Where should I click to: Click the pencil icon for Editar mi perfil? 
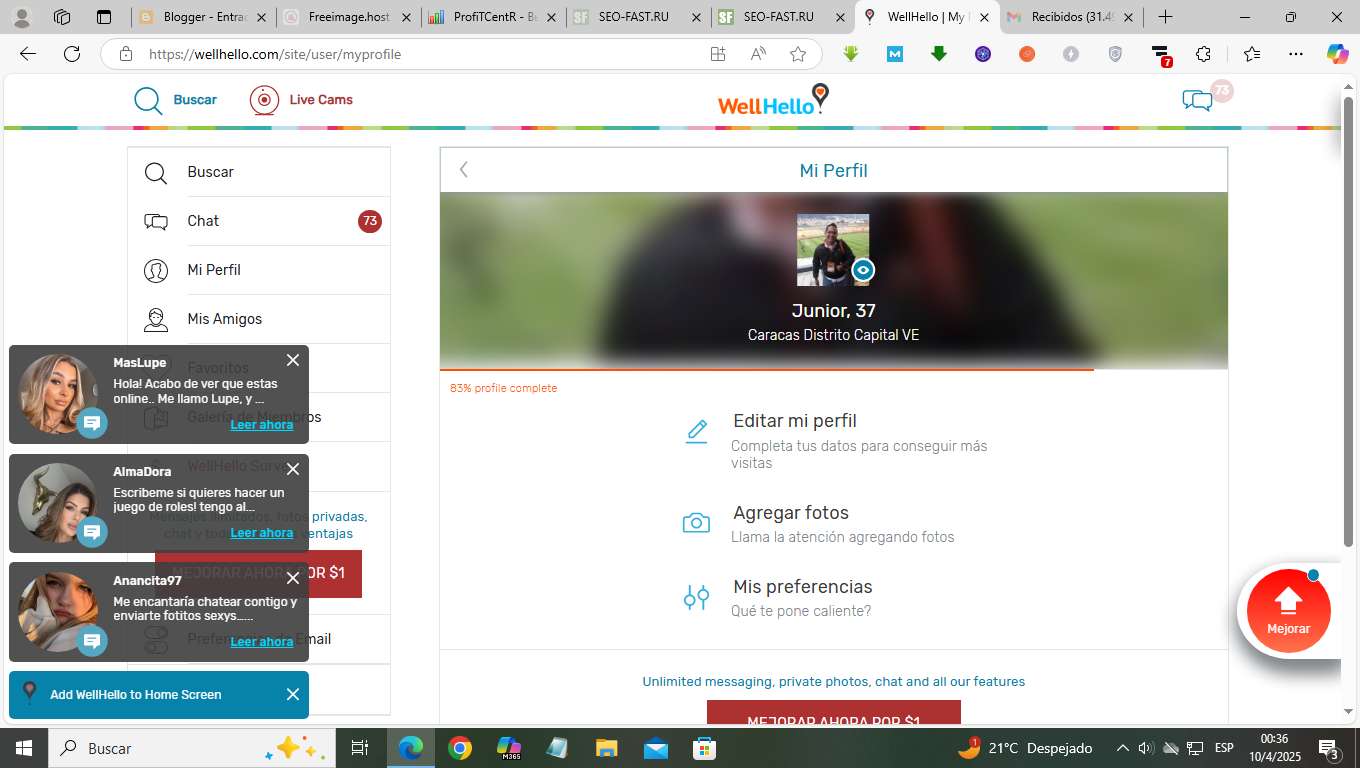pyautogui.click(x=697, y=431)
